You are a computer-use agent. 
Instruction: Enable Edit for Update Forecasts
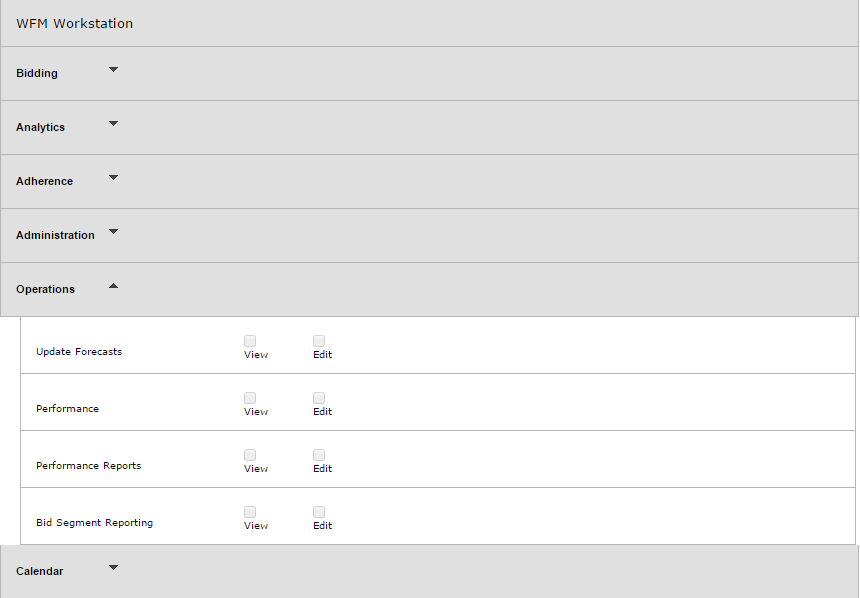(x=319, y=341)
